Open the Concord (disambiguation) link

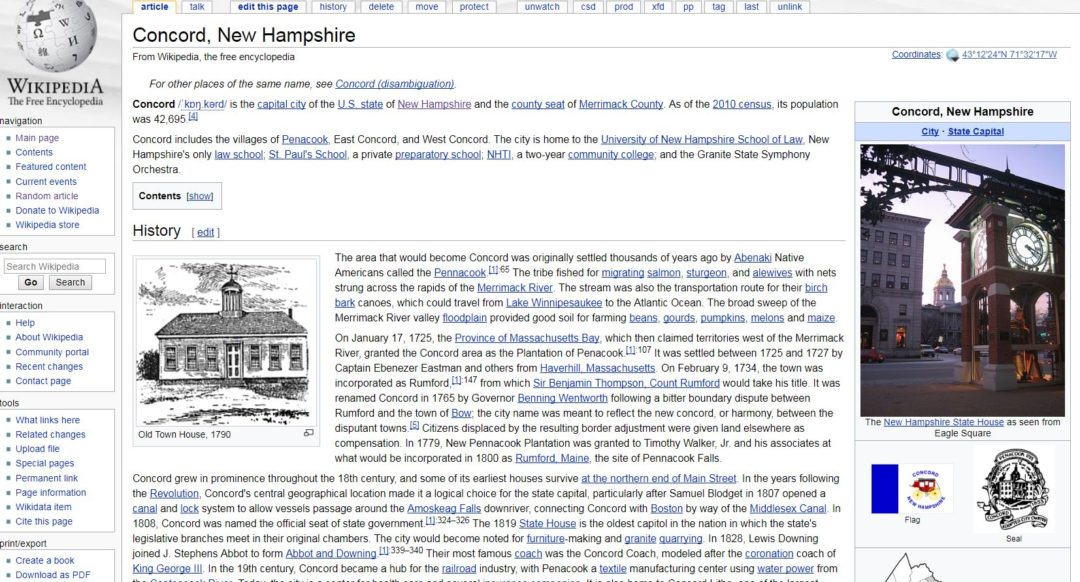pos(395,84)
